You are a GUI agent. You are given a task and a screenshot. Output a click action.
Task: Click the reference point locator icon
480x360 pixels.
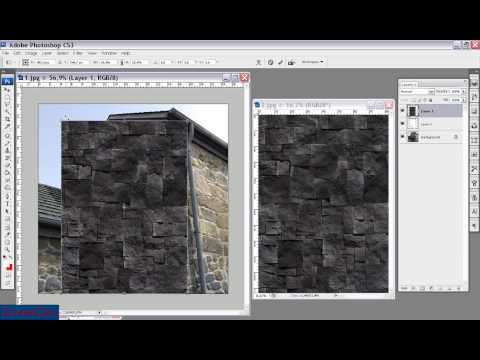(x=26, y=62)
